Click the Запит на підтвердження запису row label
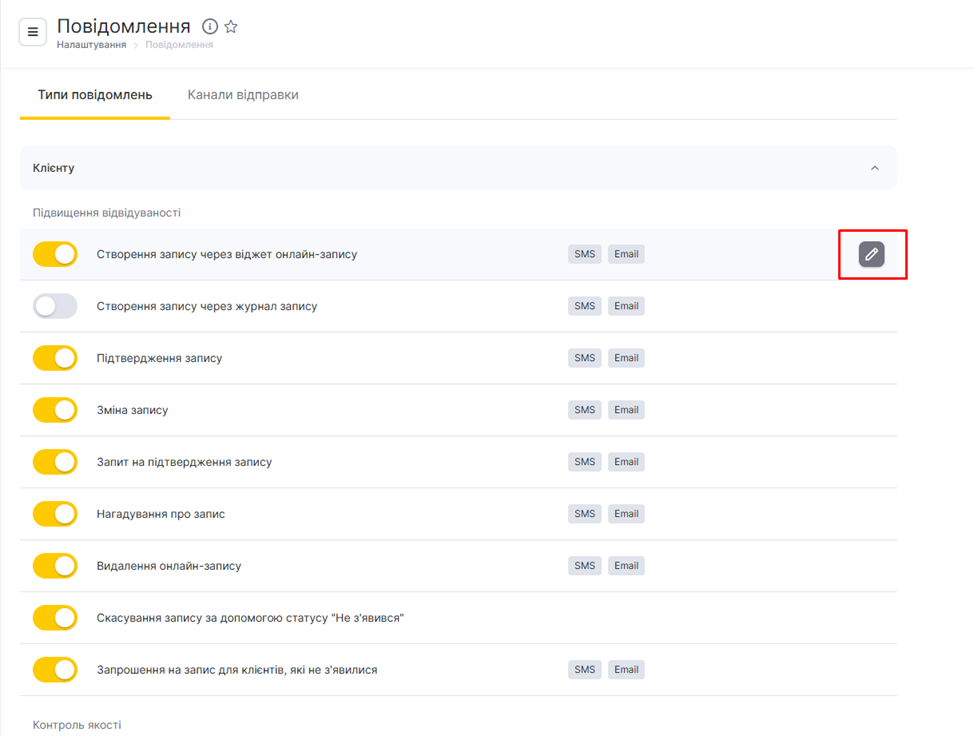Image resolution: width=974 pixels, height=736 pixels. point(184,462)
